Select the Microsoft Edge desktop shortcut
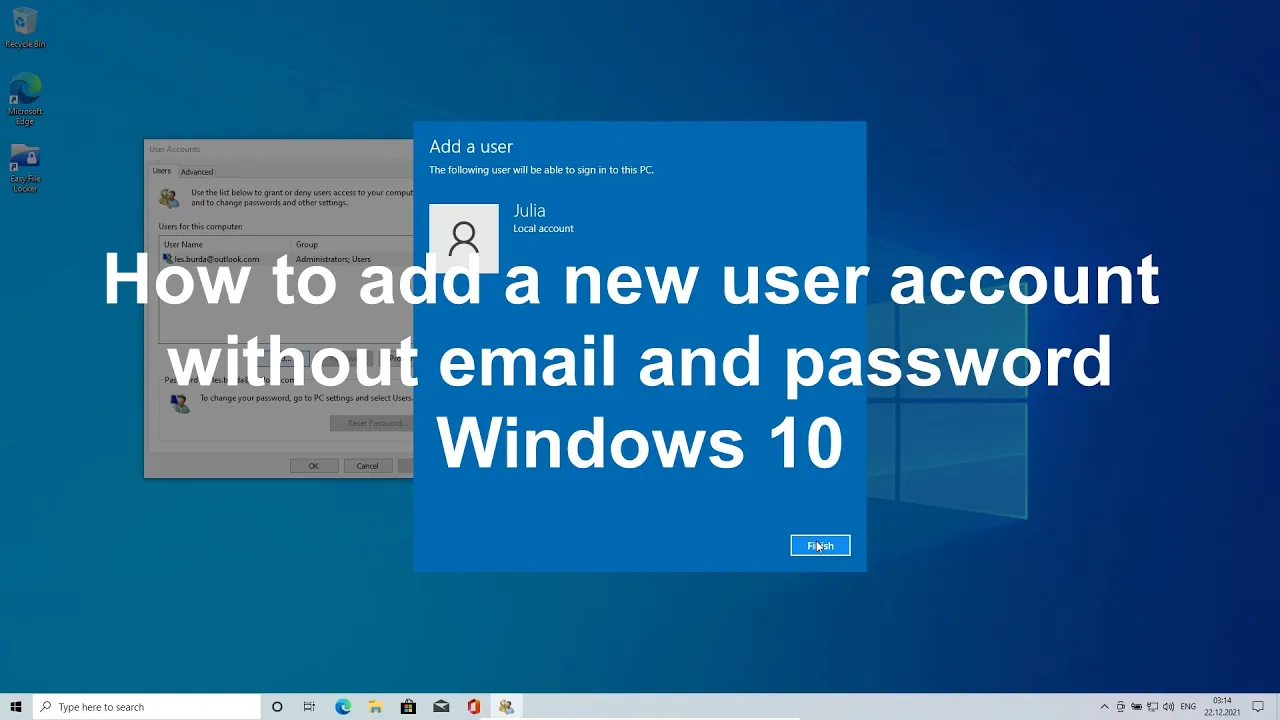The height and width of the screenshot is (720, 1280). (x=25, y=100)
